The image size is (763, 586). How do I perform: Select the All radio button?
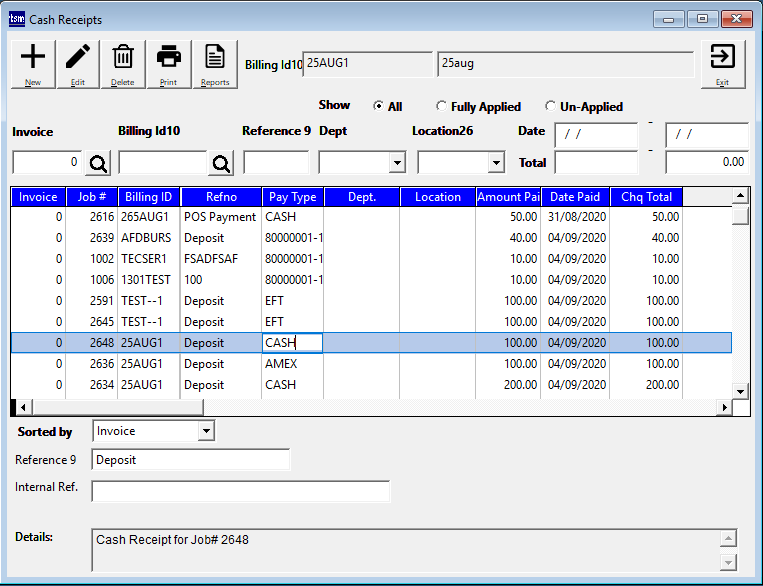379,106
